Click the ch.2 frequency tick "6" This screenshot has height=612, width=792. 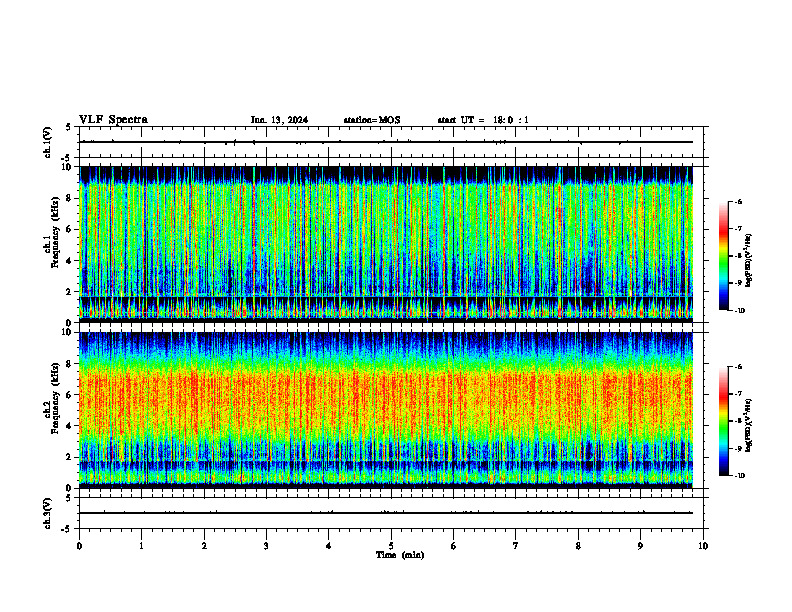pos(70,395)
